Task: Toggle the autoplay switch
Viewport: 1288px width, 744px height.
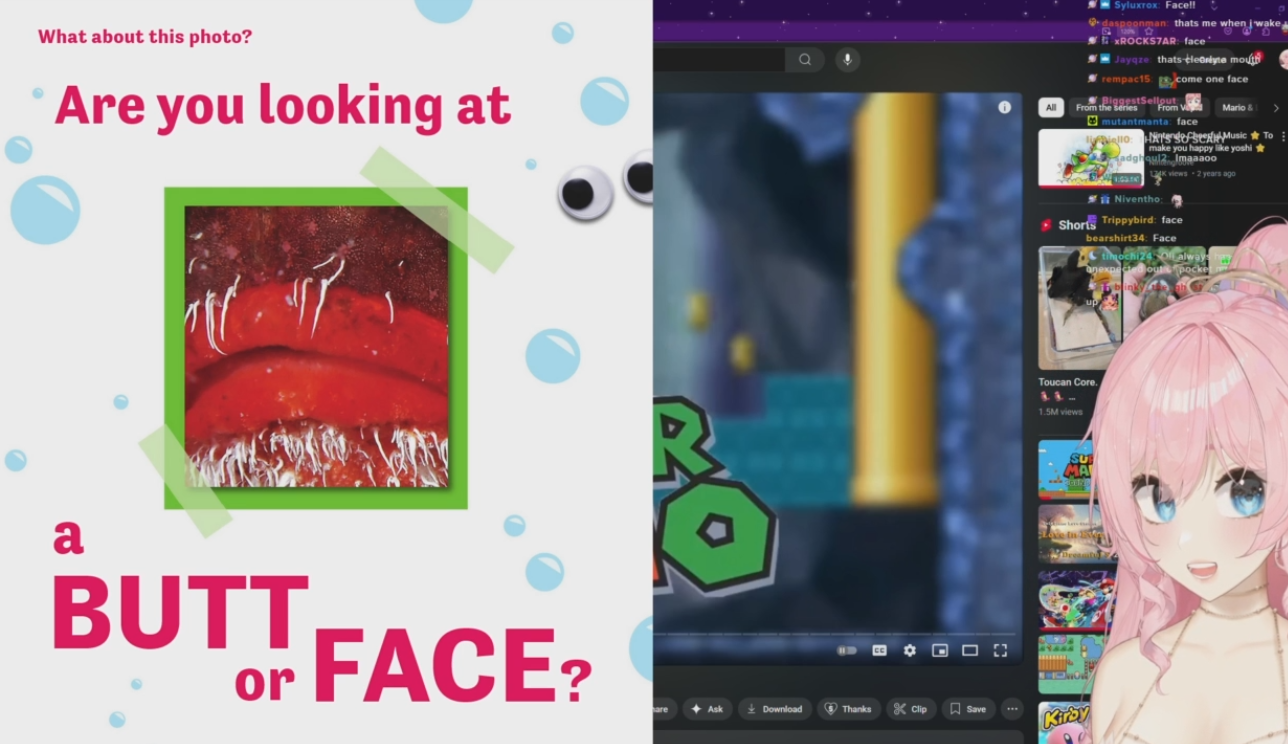Action: 847,650
